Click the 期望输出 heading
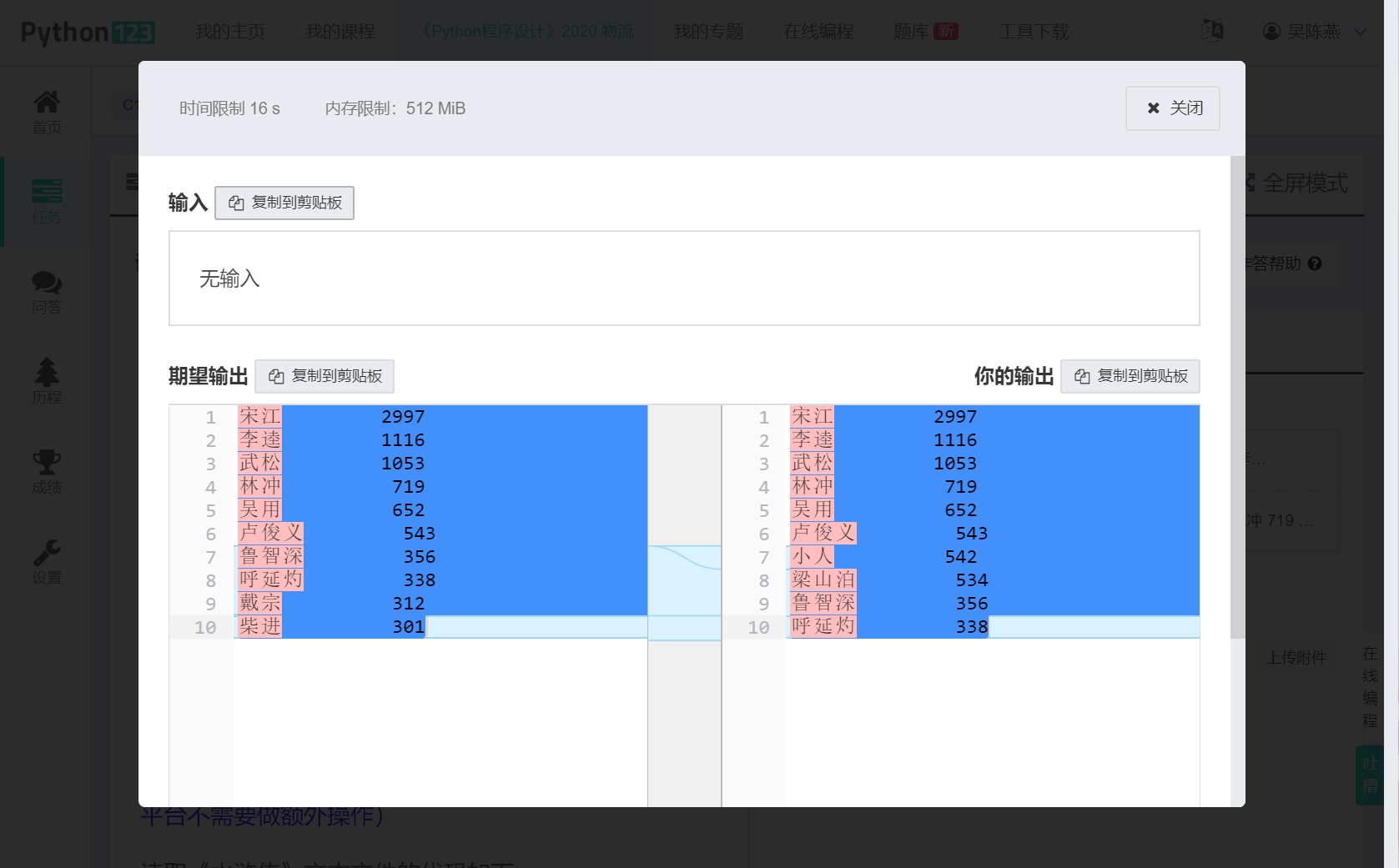 tap(209, 376)
